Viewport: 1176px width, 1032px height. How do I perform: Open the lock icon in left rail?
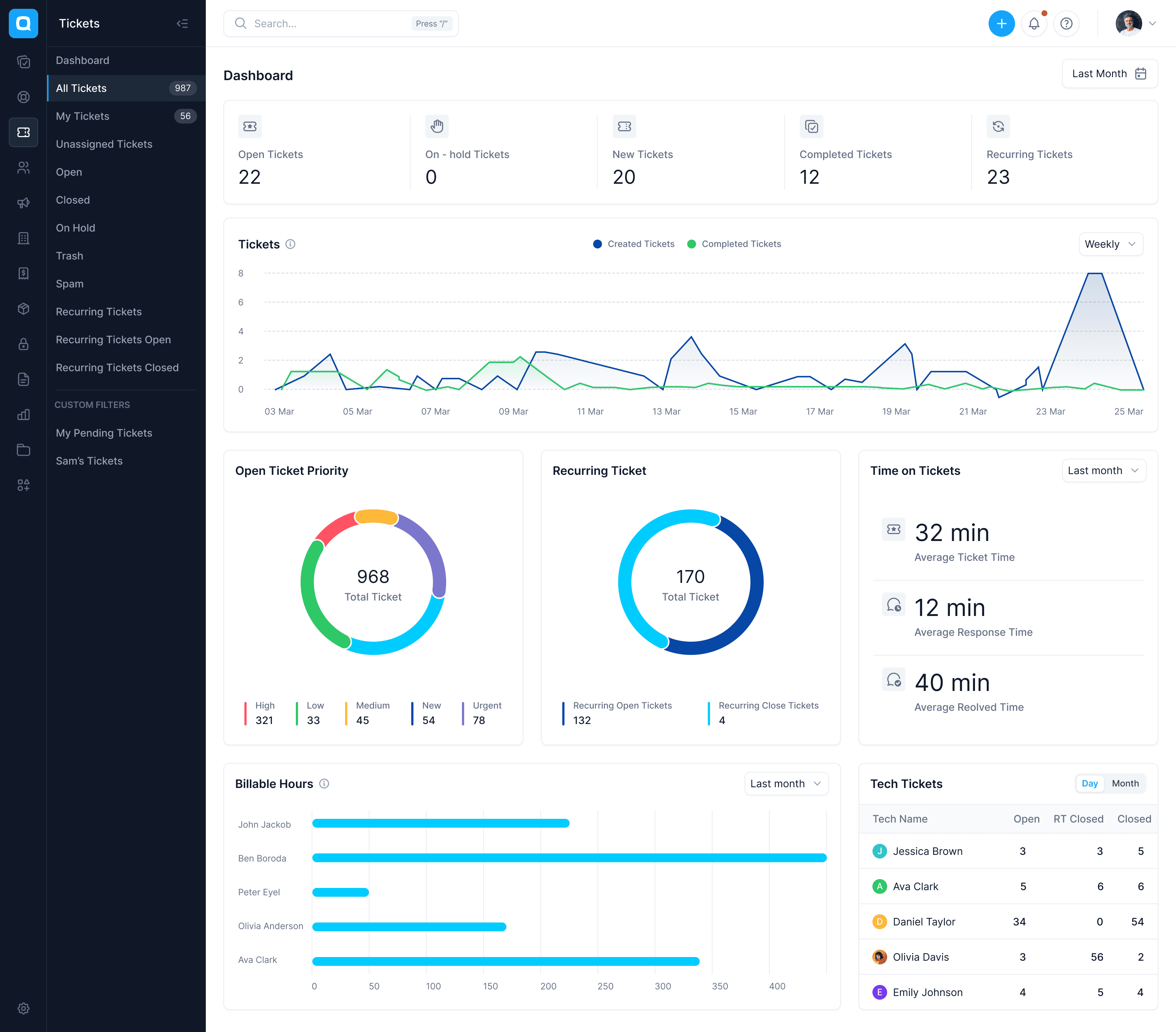pos(24,344)
